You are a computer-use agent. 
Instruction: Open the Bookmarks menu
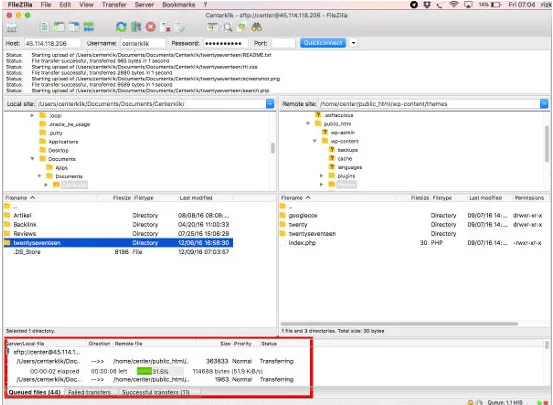[x=178, y=5]
